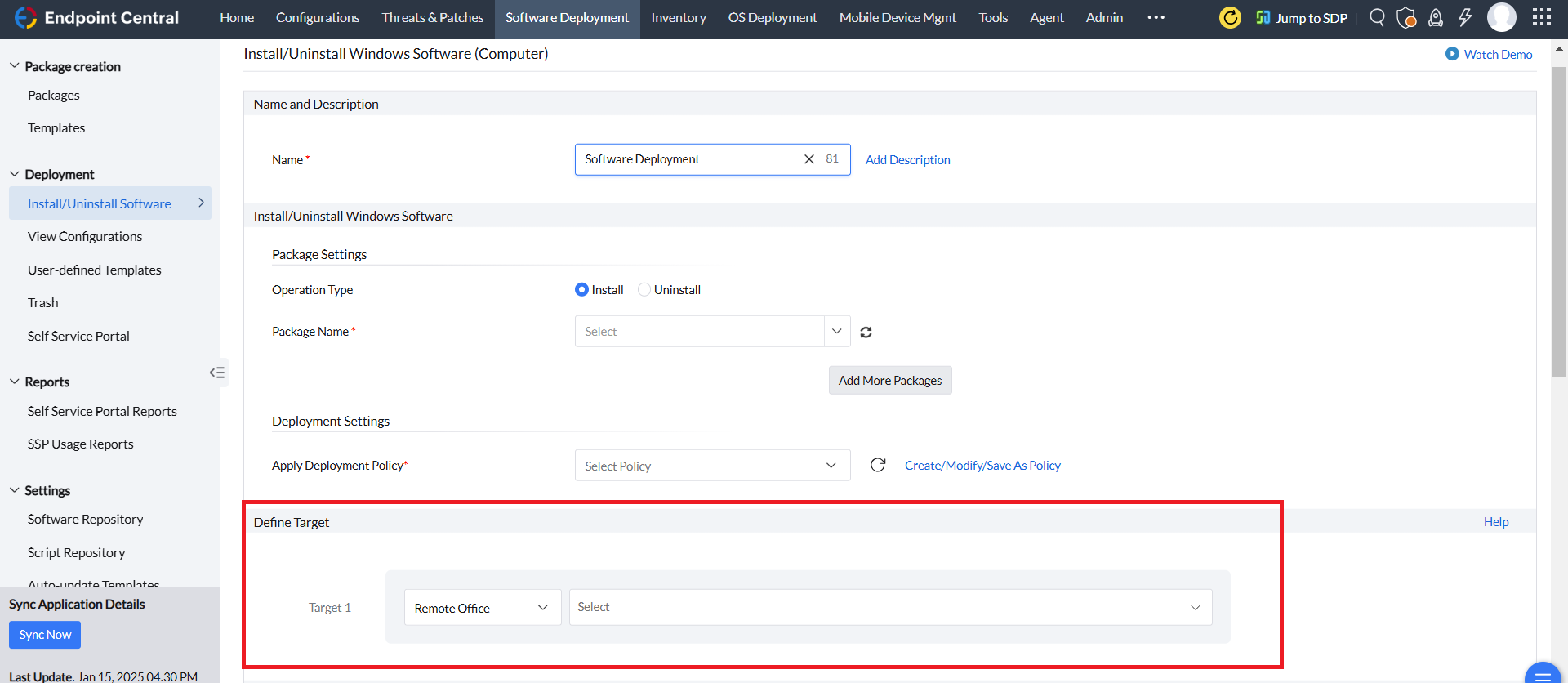Refresh the deployment policy list
Screen dimensions: 1568x683
pos(878,465)
